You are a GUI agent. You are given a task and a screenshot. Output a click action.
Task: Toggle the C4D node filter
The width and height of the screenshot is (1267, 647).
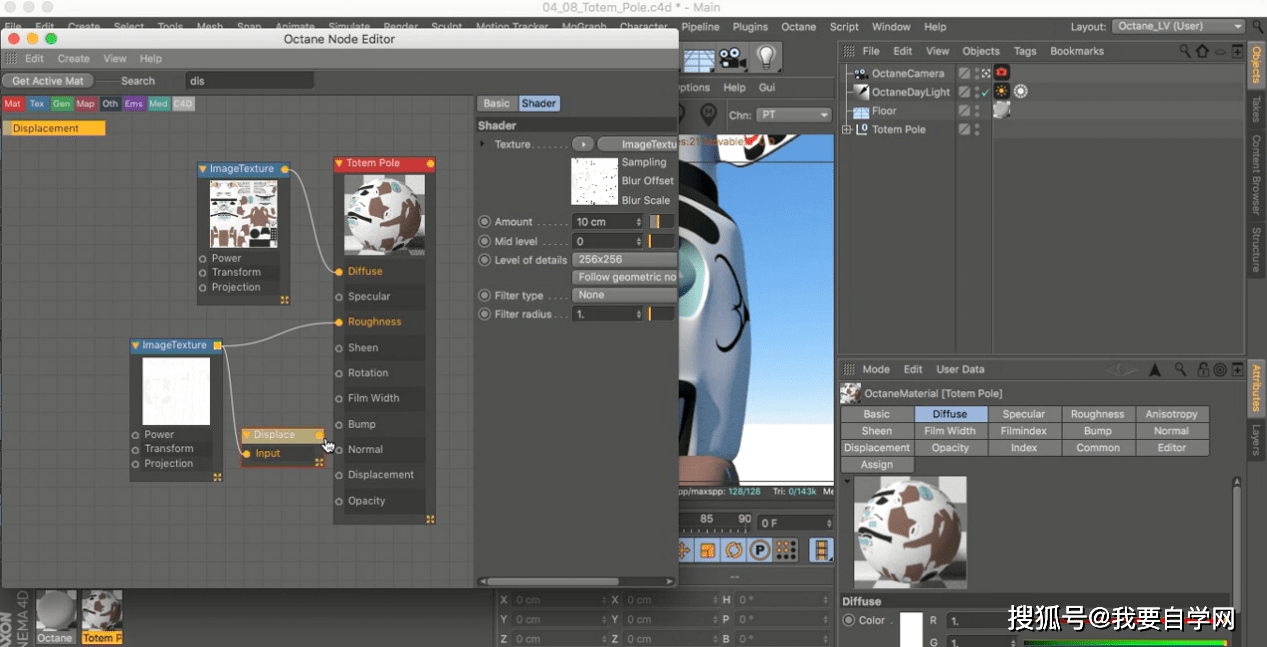point(183,104)
